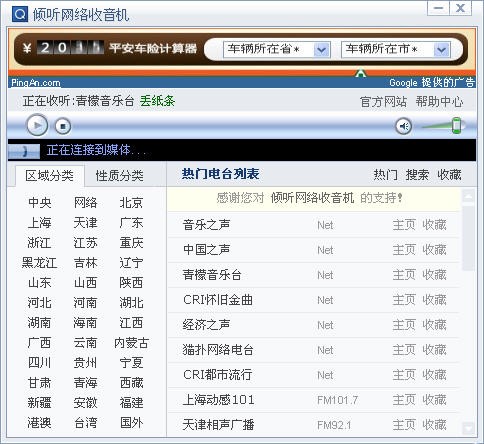Select 中央 region
Image resolution: width=484 pixels, height=444 pixels.
(x=40, y=203)
